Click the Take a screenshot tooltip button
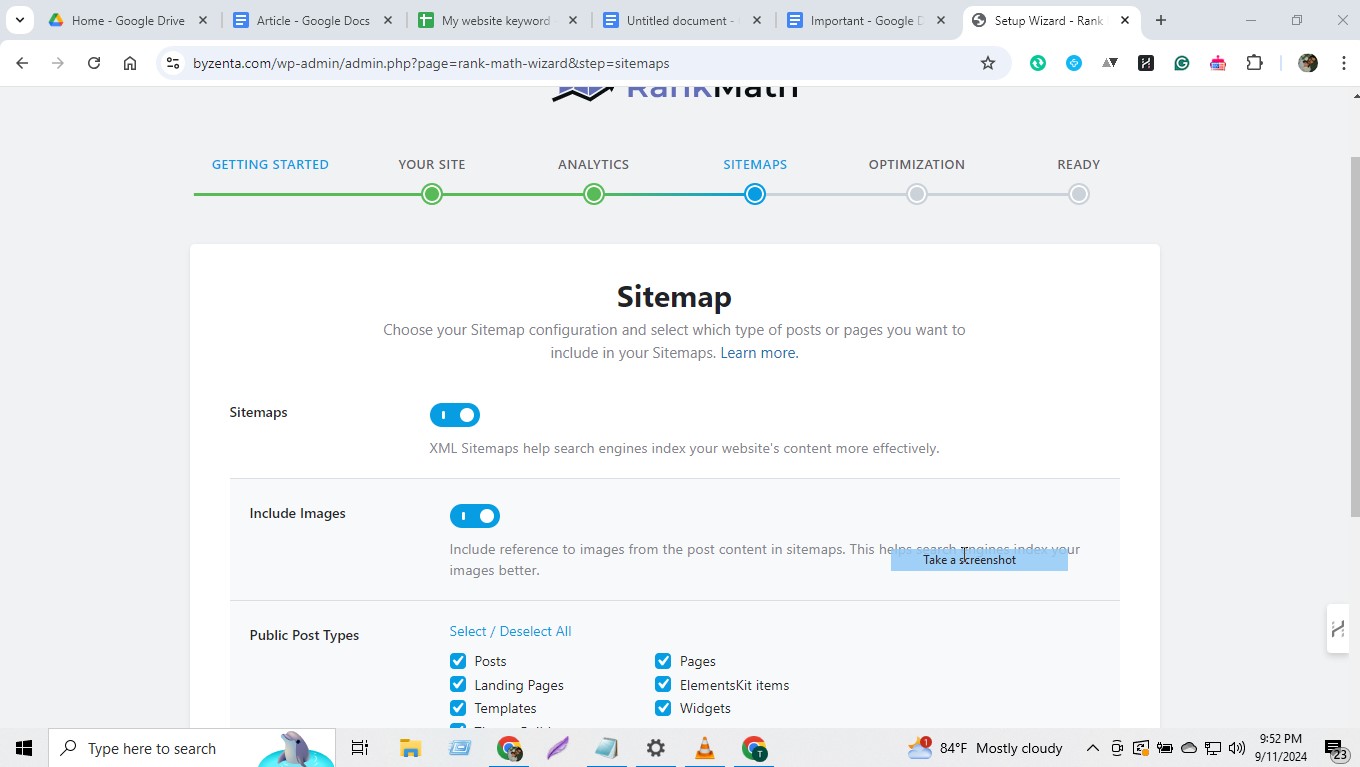Image resolution: width=1360 pixels, height=767 pixels. [979, 560]
